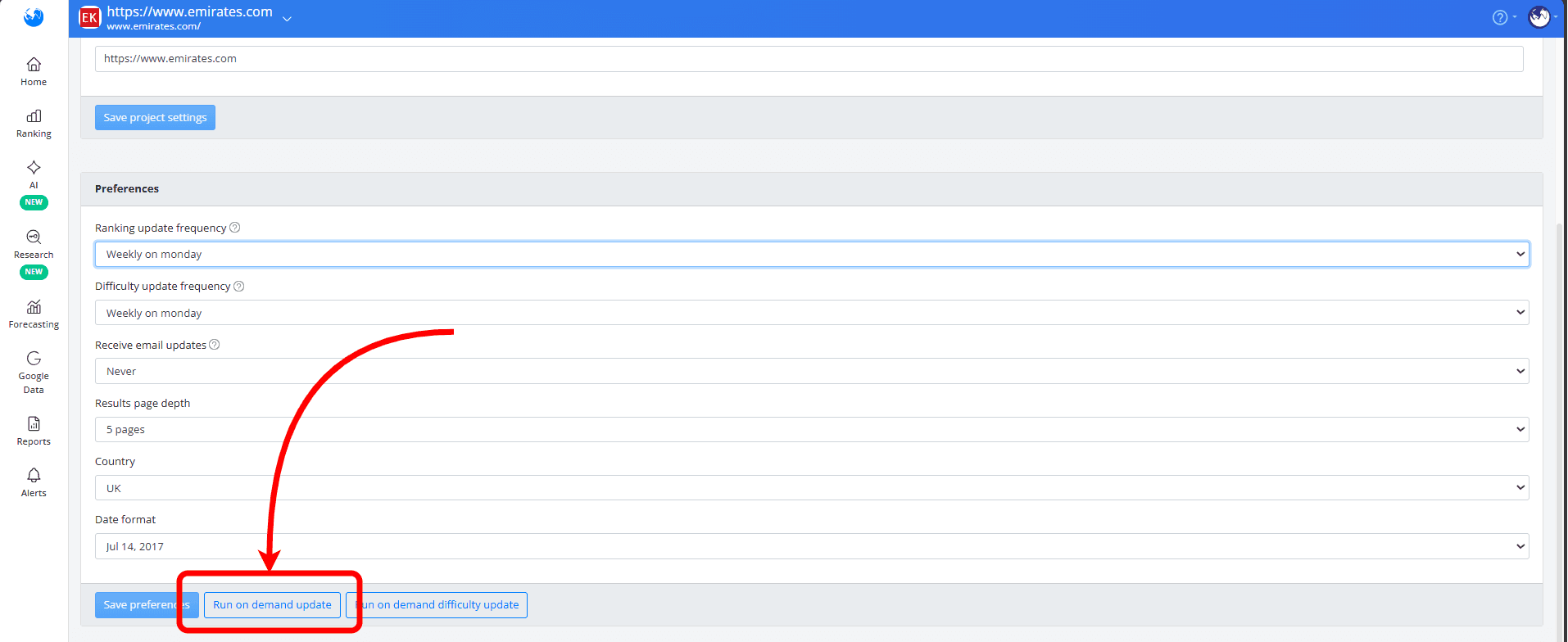This screenshot has width=1568, height=642.
Task: Open the Date format dropdown
Action: point(812,546)
